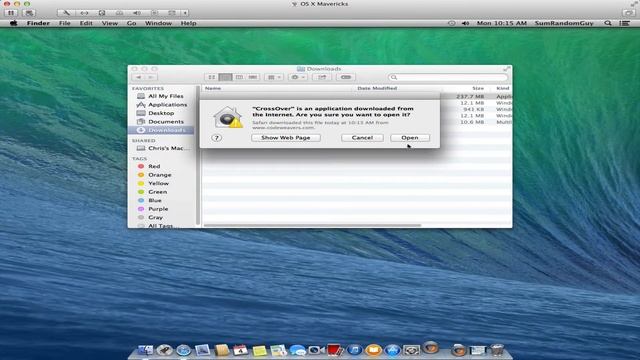Click the Edit Tags button in Finder toolbar
This screenshot has height=360, width=640.
pyautogui.click(x=346, y=77)
